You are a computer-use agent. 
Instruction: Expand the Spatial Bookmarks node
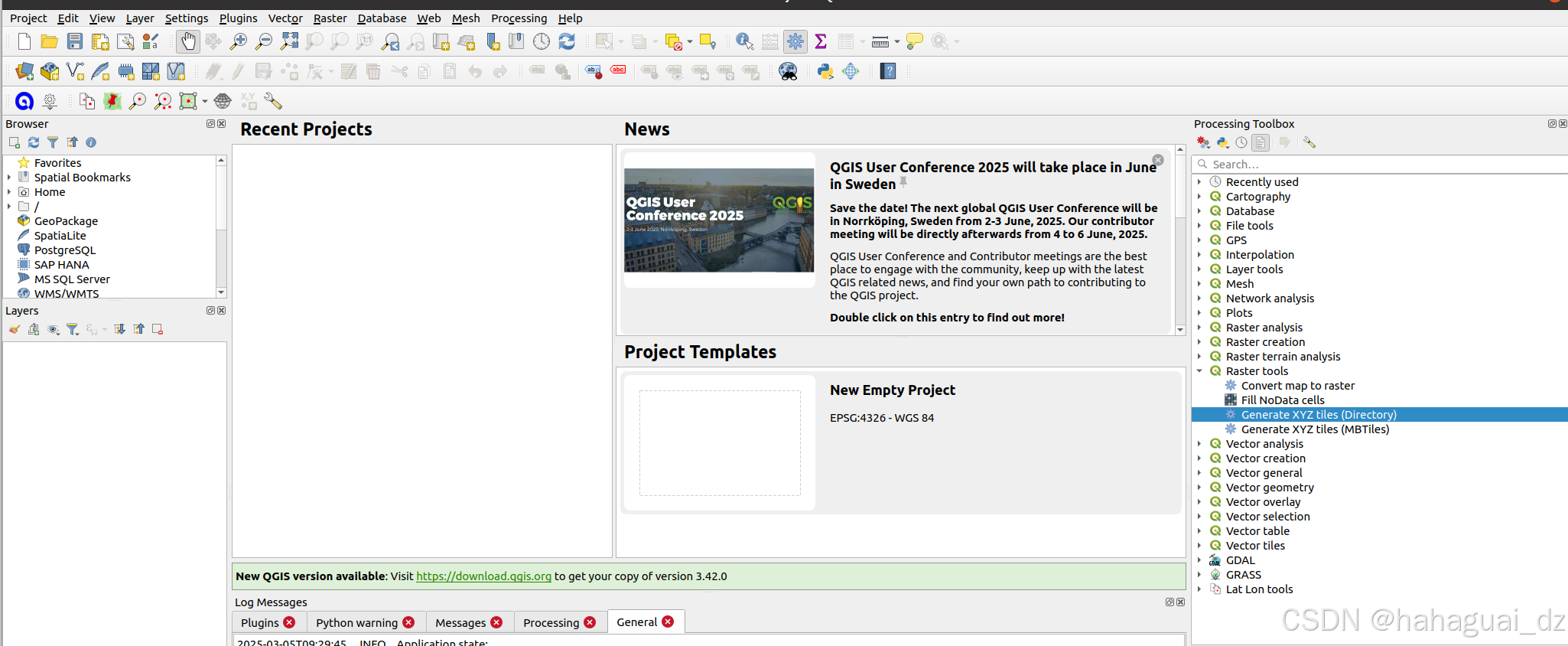click(x=9, y=178)
